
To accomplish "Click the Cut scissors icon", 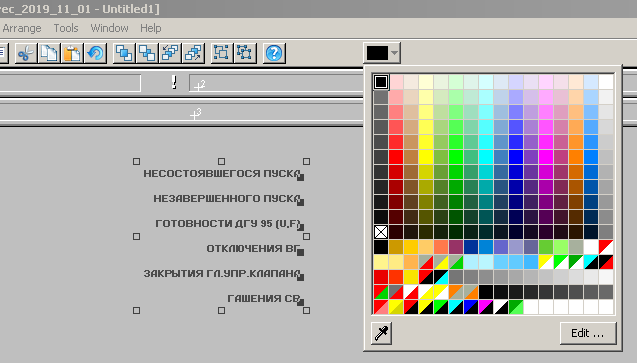I will point(25,53).
